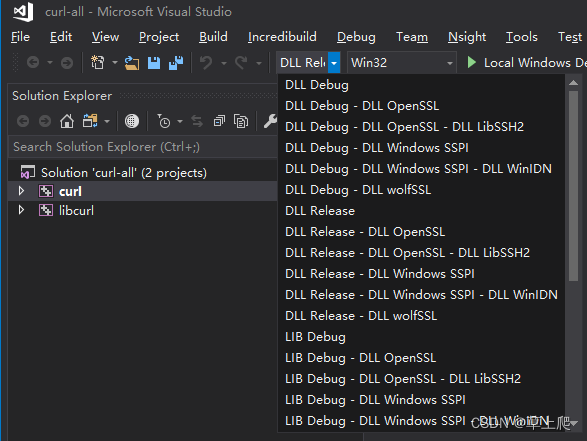This screenshot has height=441, width=587.
Task: Click the configuration list scrollbar thumb
Action: pyautogui.click(x=573, y=186)
